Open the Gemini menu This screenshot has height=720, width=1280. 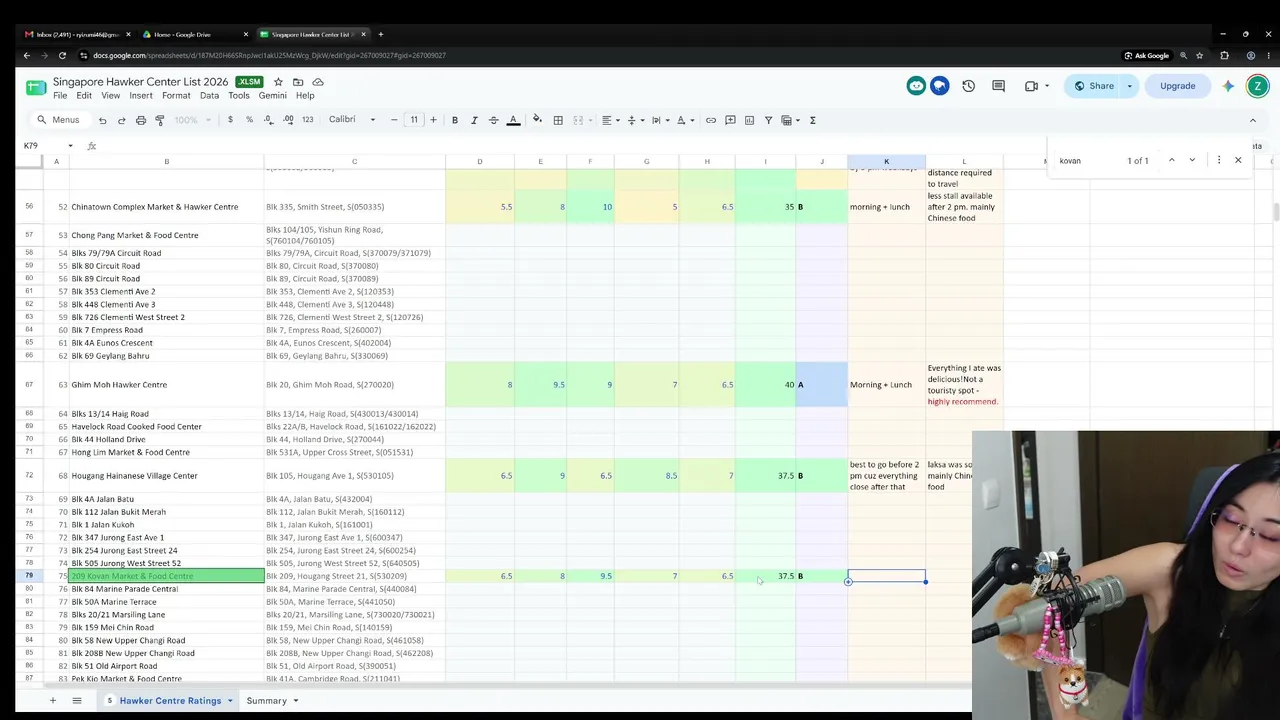click(273, 96)
